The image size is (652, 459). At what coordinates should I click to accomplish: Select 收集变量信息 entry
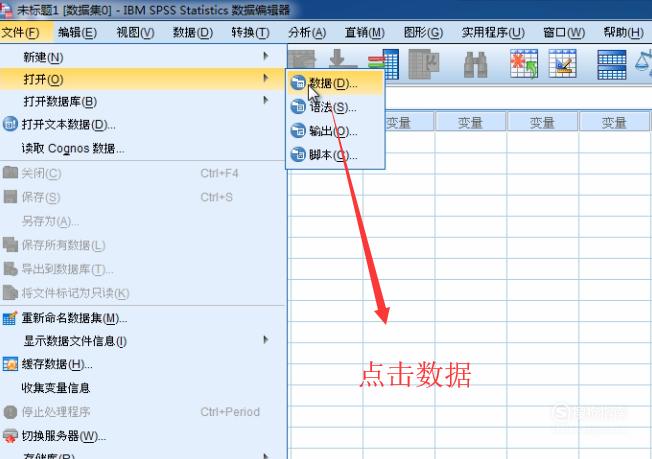(142, 388)
